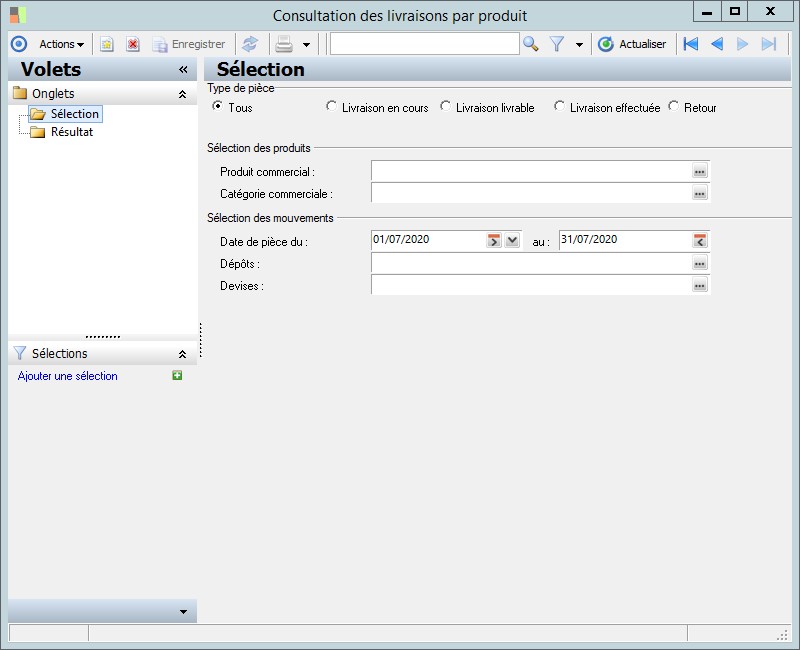800x650 pixels.
Task: Select the Tous radio button
Action: point(217,106)
